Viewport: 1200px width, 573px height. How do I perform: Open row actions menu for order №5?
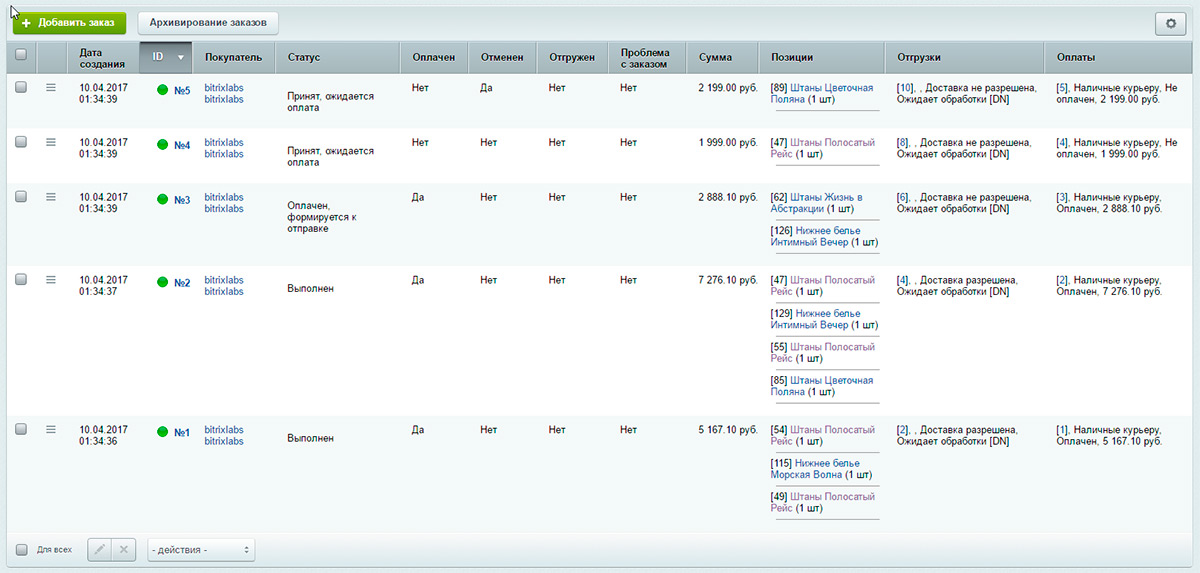click(x=51, y=88)
